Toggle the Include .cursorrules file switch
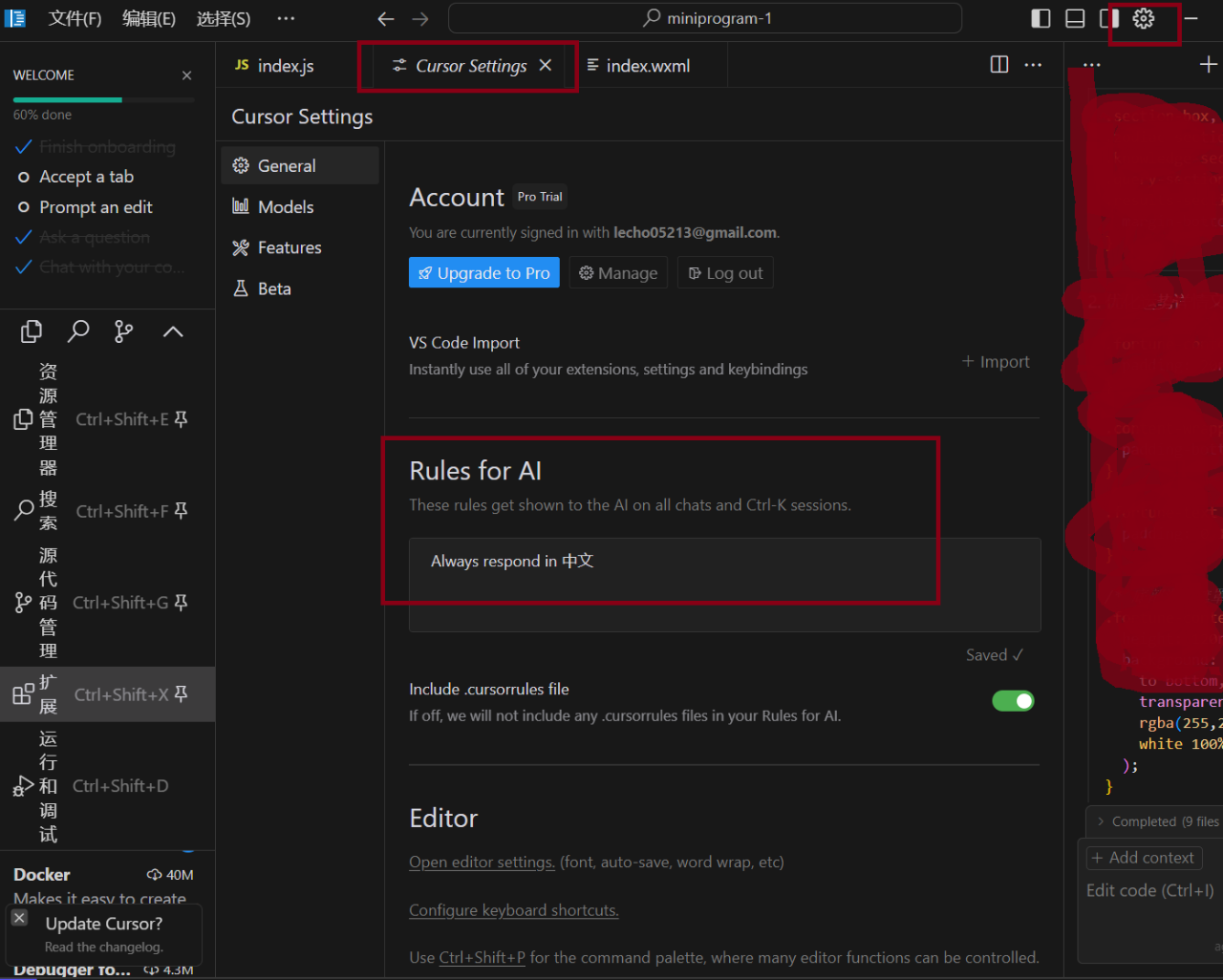Viewport: 1223px width, 980px height. coord(1013,701)
